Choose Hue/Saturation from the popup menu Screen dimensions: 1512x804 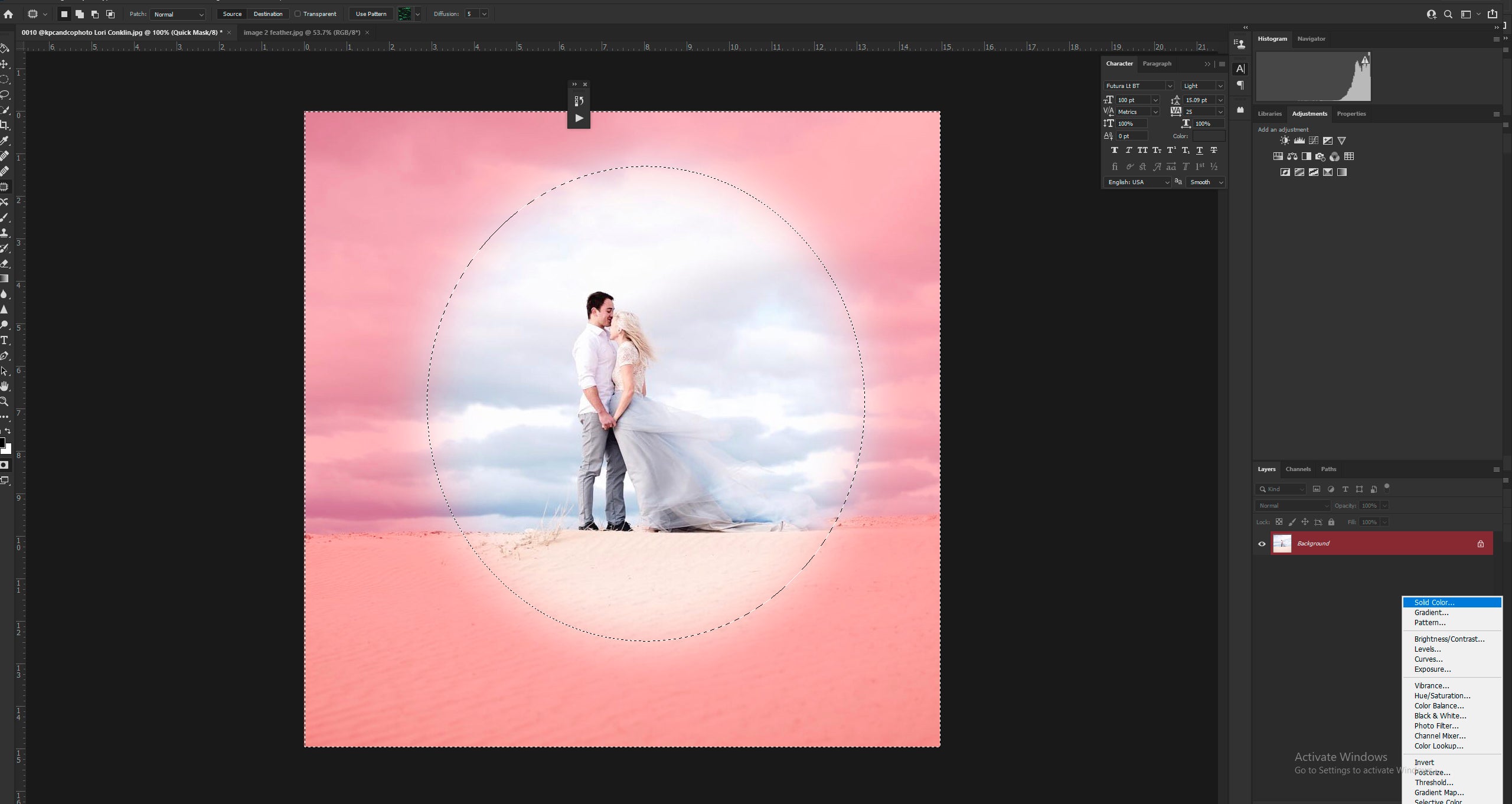pyautogui.click(x=1442, y=696)
